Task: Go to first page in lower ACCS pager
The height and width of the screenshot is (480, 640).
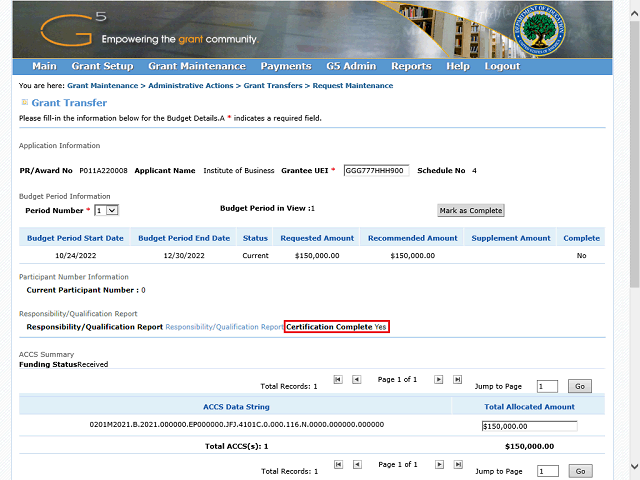Action: 338,464
